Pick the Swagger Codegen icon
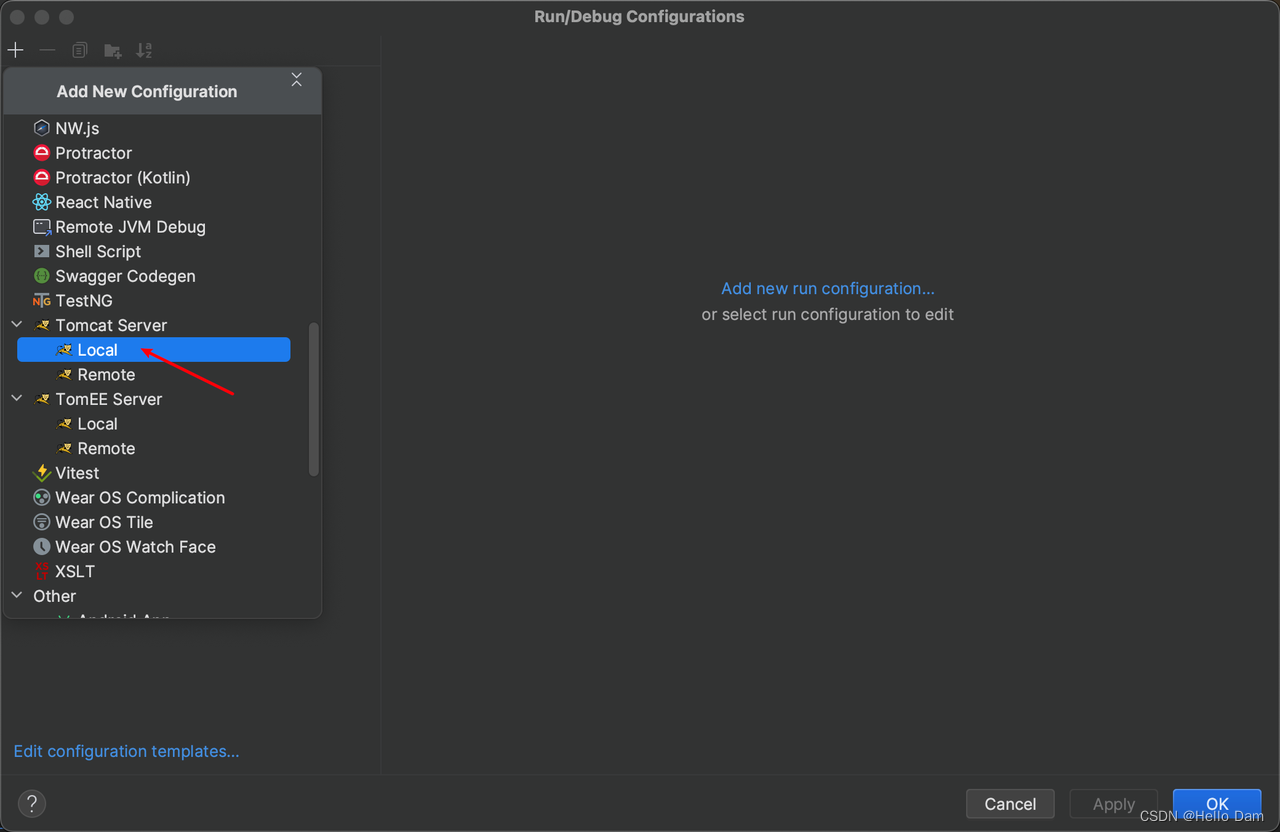1280x832 pixels. pyautogui.click(x=41, y=276)
